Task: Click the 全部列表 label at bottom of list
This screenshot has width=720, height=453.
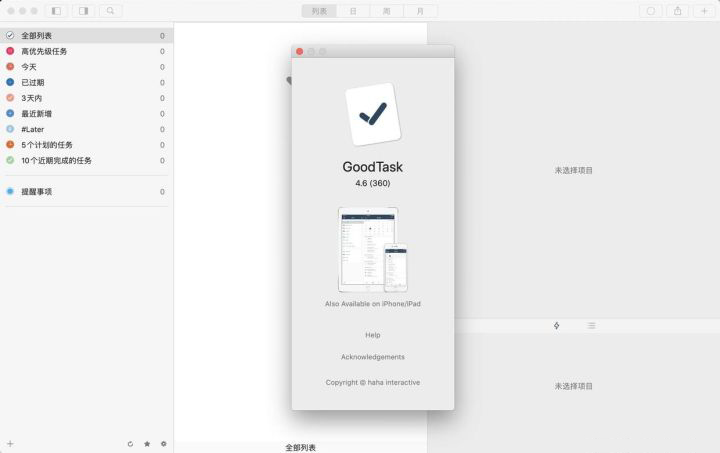Action: pos(301,447)
